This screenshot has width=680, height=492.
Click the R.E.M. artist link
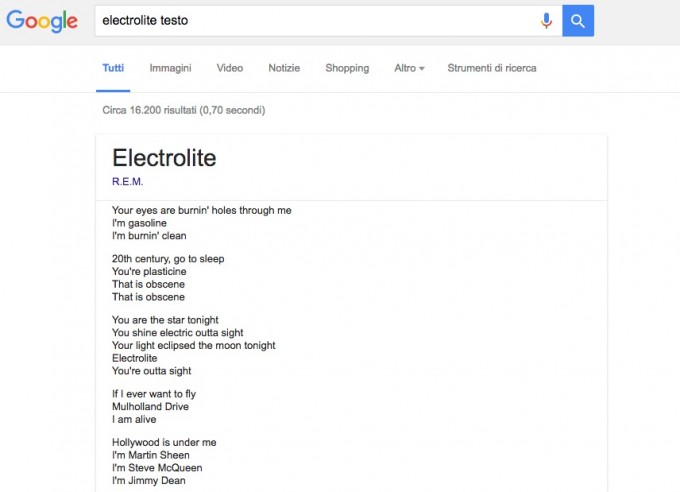pos(128,181)
